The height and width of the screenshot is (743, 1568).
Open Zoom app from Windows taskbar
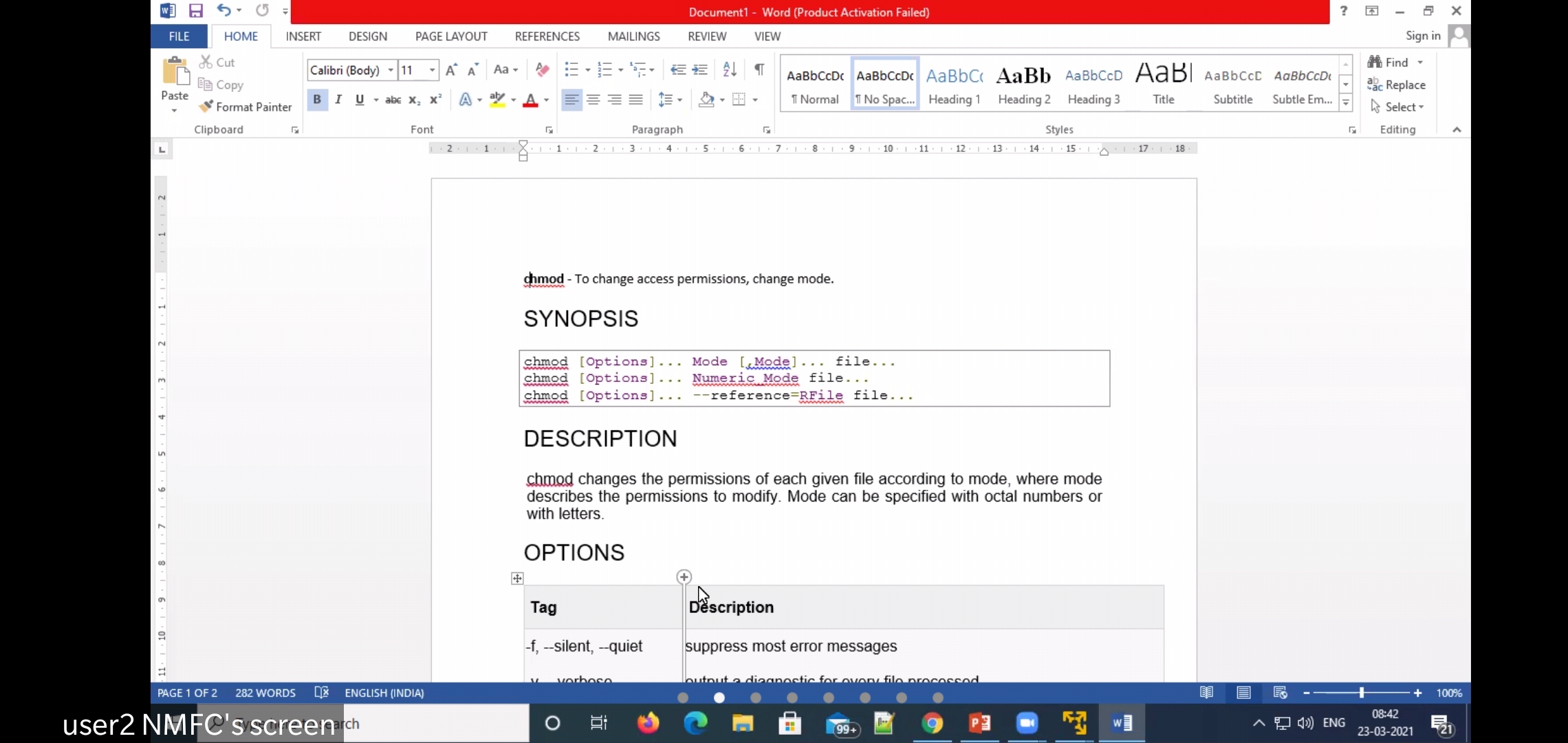[1027, 723]
